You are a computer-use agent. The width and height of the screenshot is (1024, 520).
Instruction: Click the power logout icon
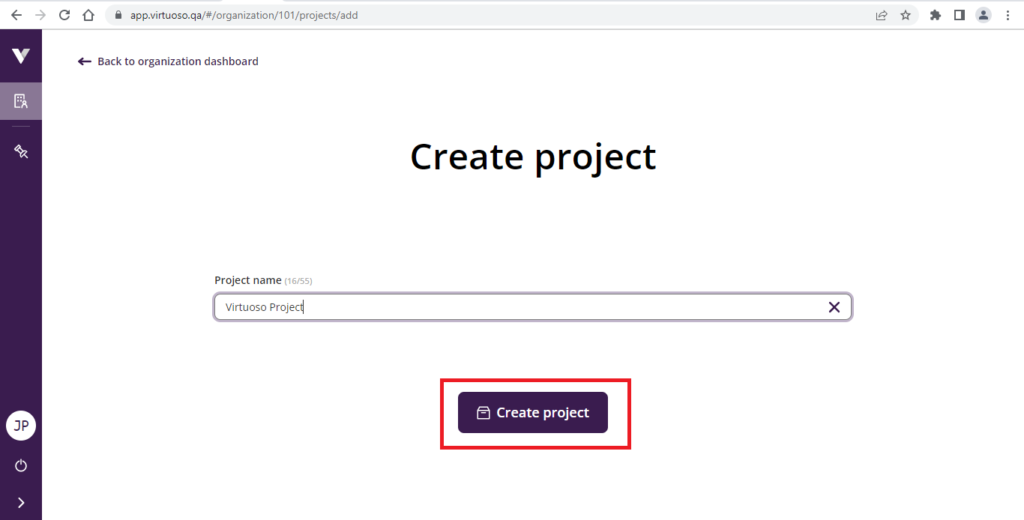[20, 466]
